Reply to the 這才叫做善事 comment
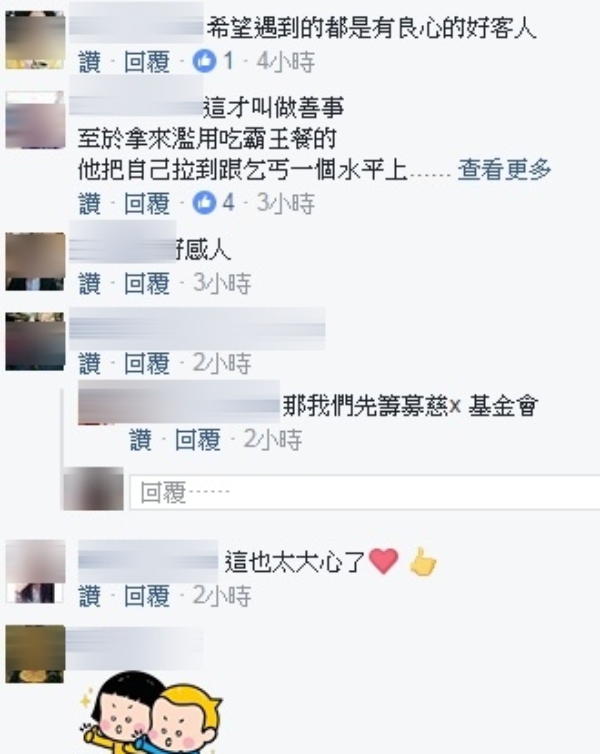The image size is (600, 754). click(147, 203)
